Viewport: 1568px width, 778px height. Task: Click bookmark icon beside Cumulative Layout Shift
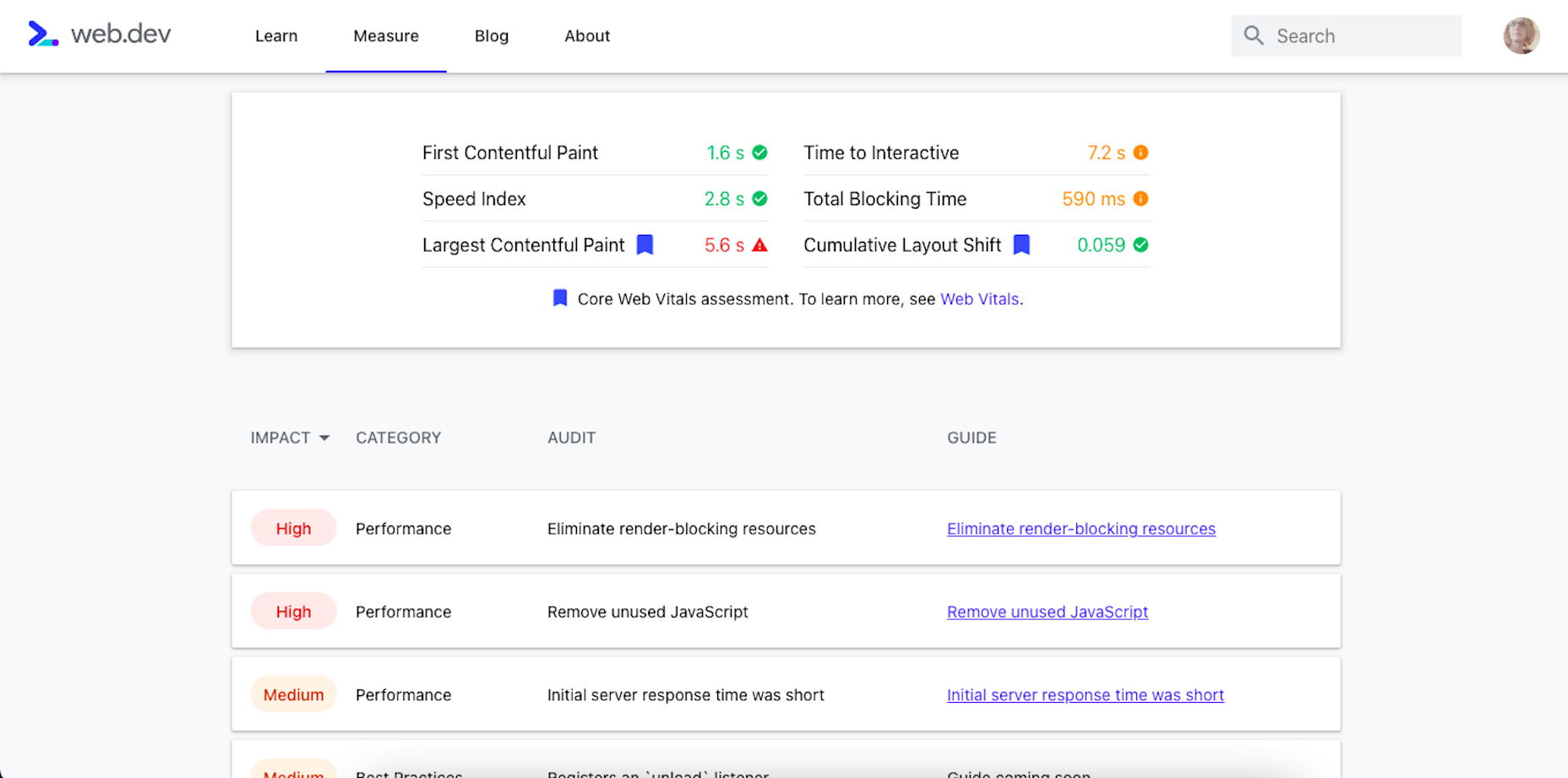(x=1021, y=245)
